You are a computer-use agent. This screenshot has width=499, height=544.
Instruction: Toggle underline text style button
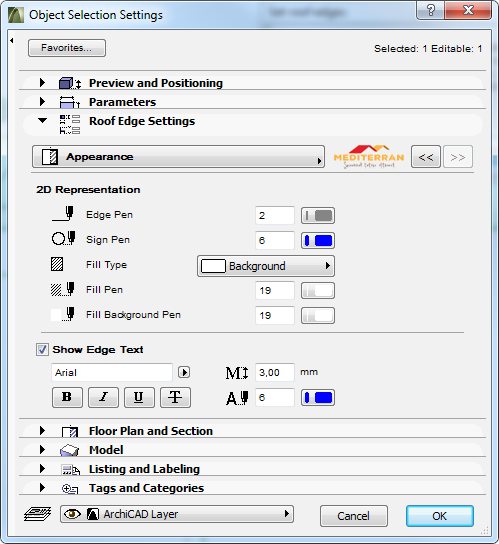(139, 397)
